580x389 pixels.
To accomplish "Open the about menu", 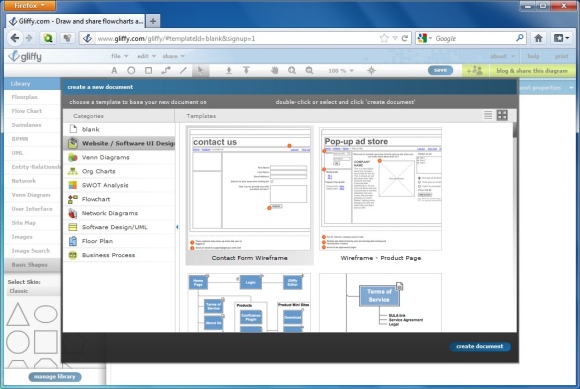I will (502, 56).
